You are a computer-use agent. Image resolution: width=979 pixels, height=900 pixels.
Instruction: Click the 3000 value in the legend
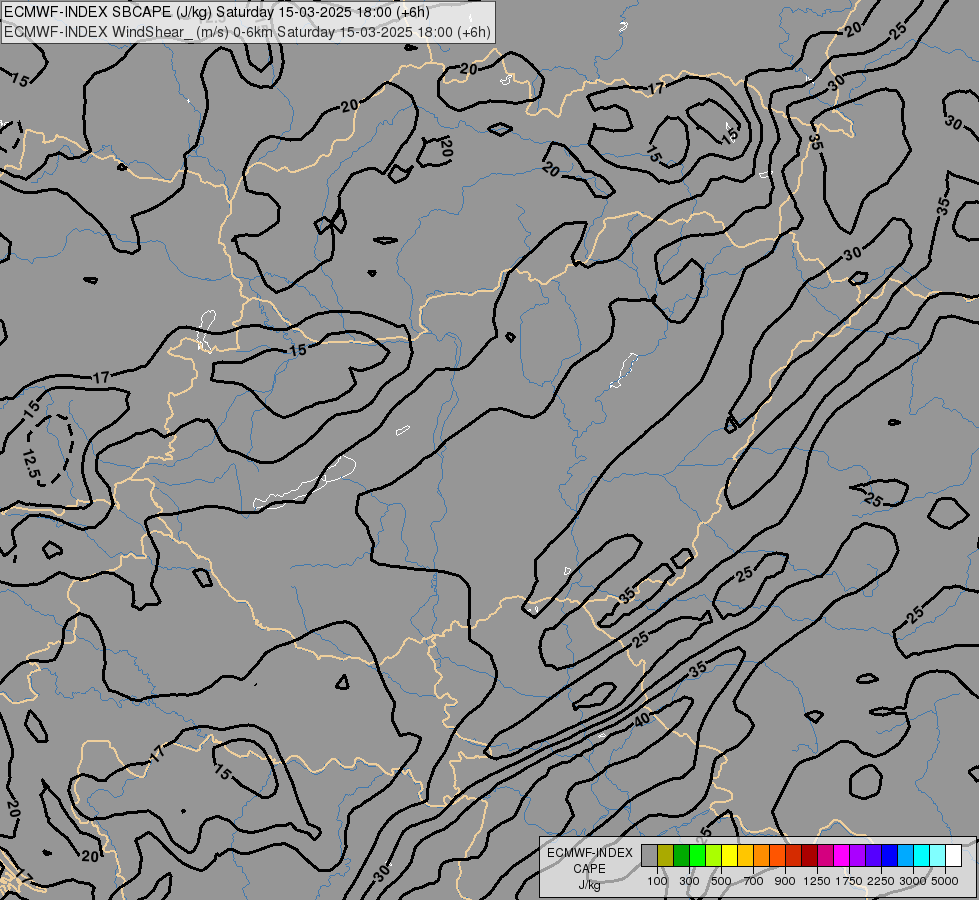[913, 881]
